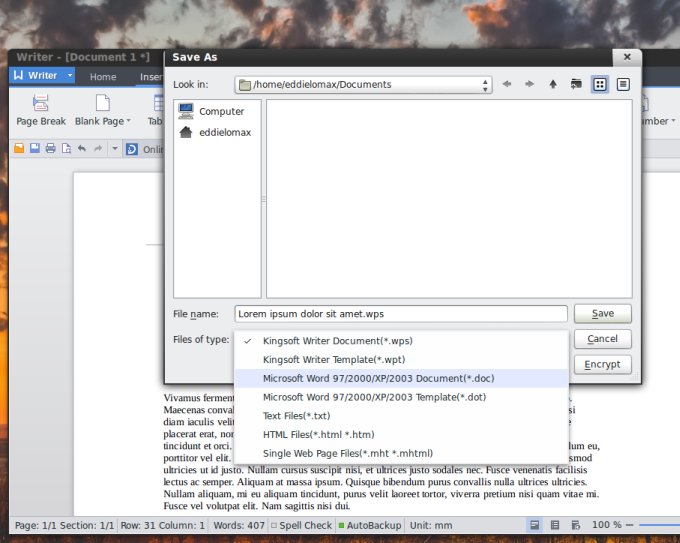Open the Look in path dropdown
The width and height of the screenshot is (680, 543).
[363, 85]
